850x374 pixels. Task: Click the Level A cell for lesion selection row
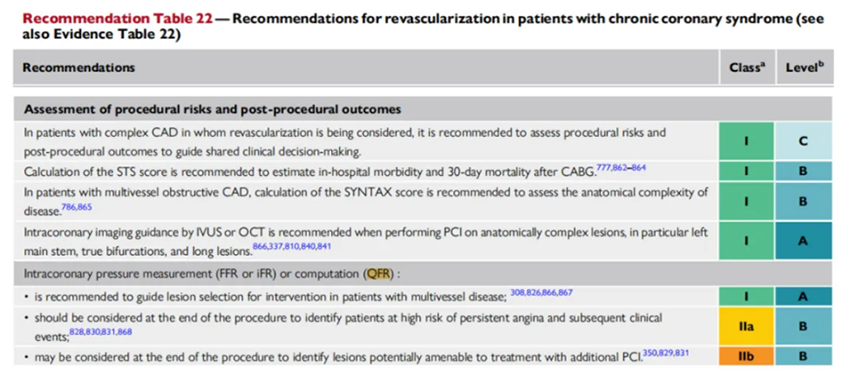[x=803, y=296]
